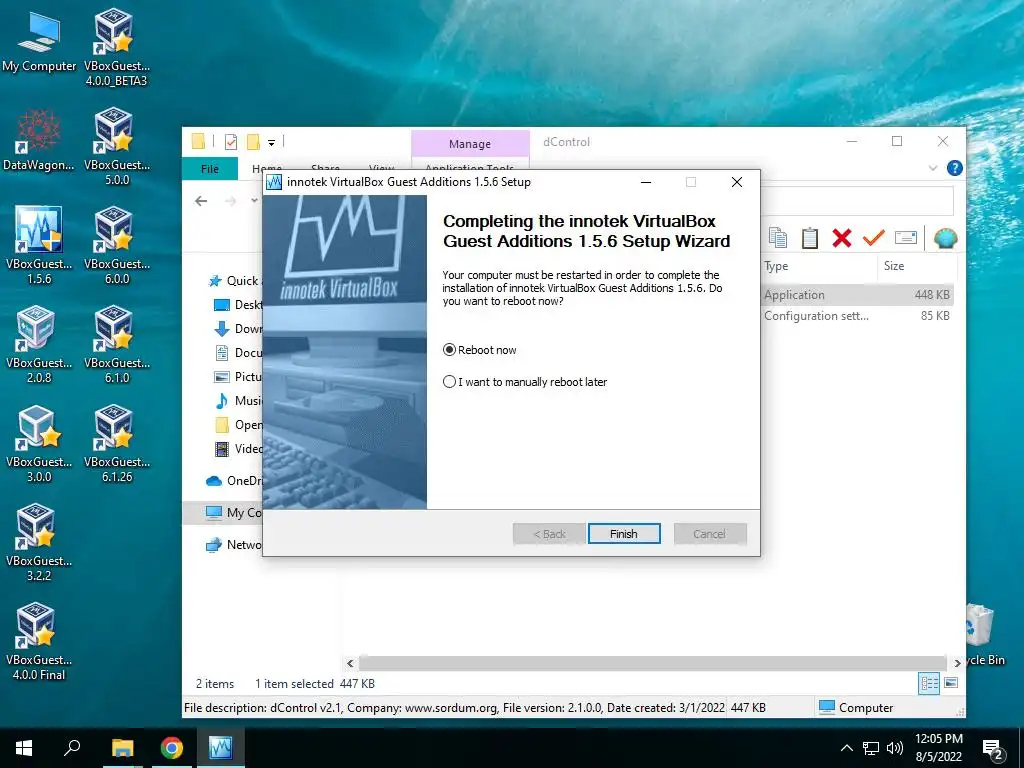1024x768 pixels.
Task: Open VBoxGuest 6.1.0 desktop shortcut
Action: point(116,344)
